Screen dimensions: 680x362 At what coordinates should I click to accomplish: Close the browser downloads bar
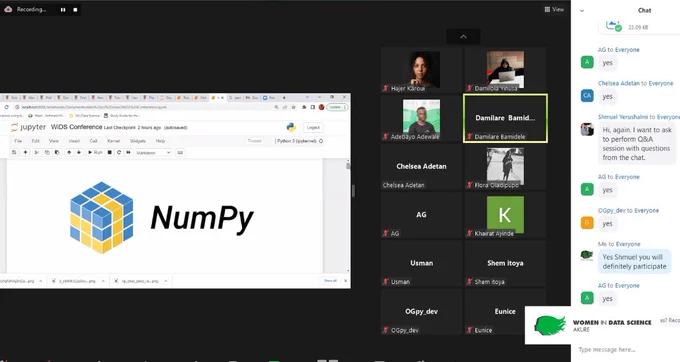346,281
